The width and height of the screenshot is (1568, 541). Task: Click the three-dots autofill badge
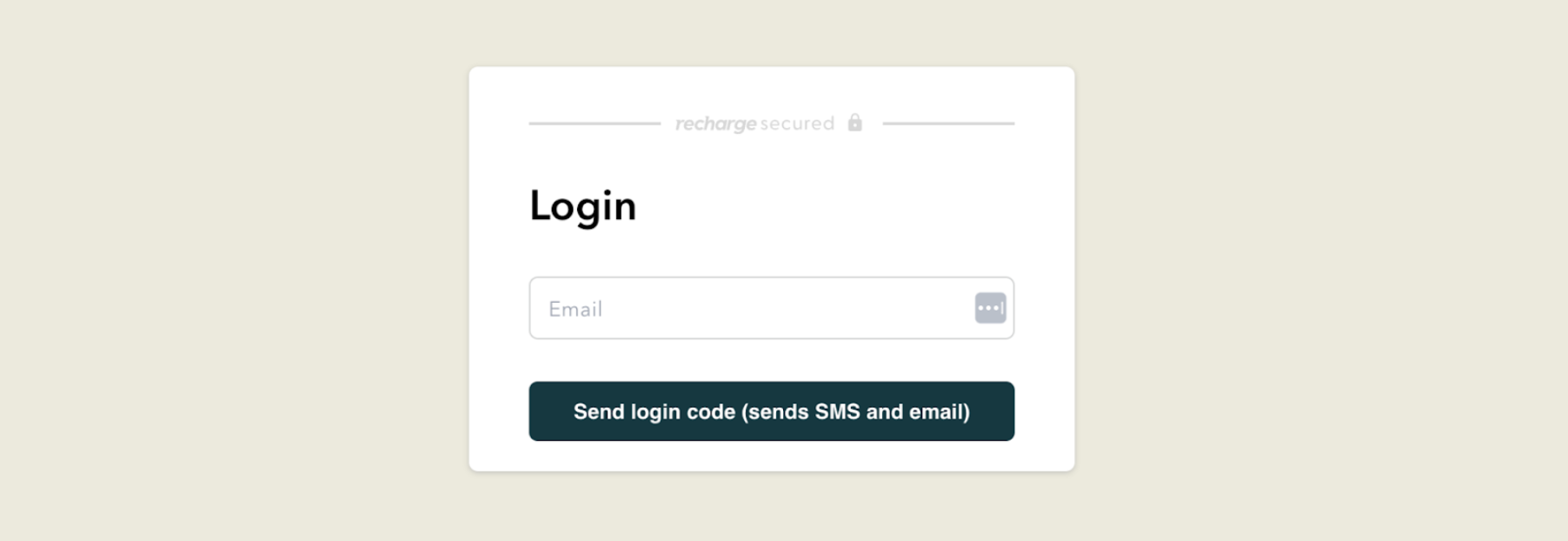(990, 308)
